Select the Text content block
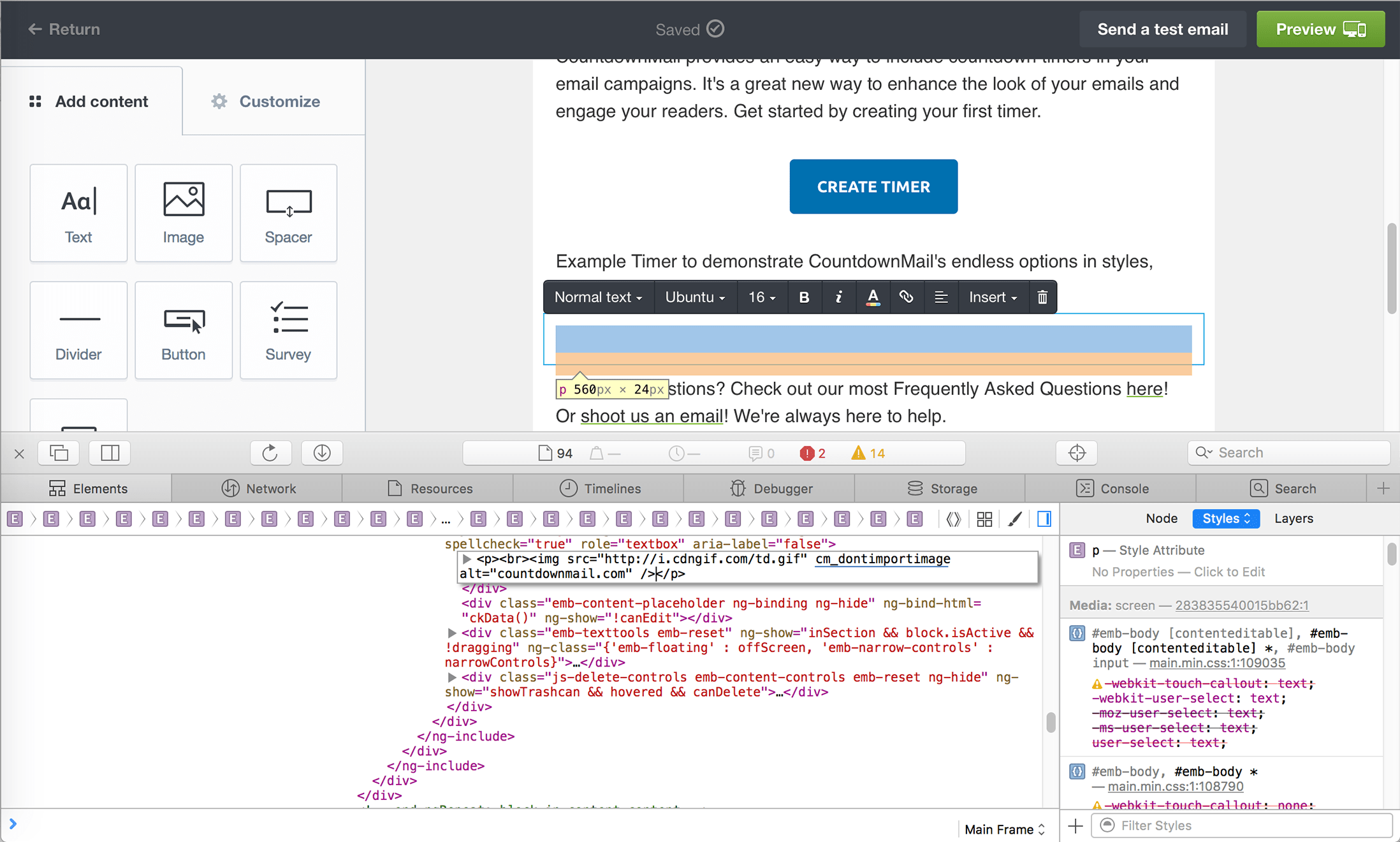This screenshot has width=1400, height=842. tap(78, 213)
